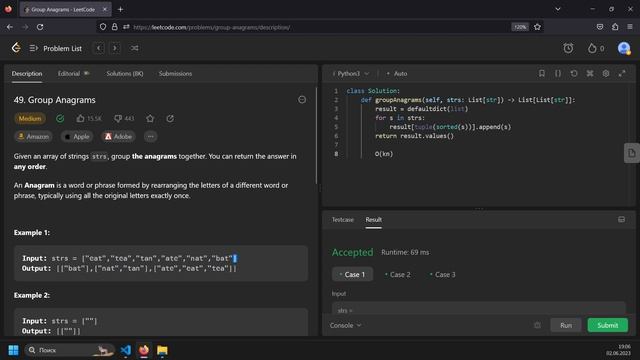Open the Problem List panel
This screenshot has width=640, height=360.
(56, 48)
